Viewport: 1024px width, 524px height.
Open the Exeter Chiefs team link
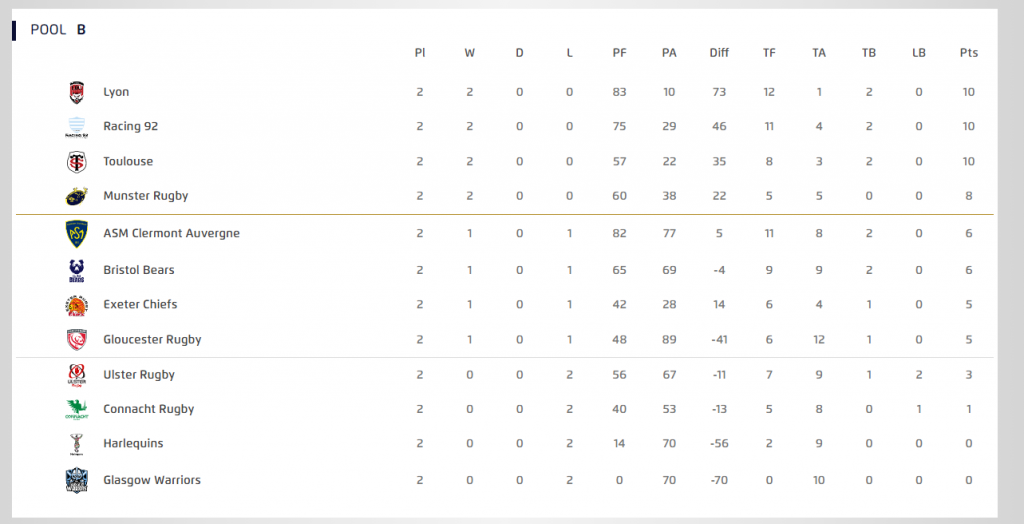[140, 304]
